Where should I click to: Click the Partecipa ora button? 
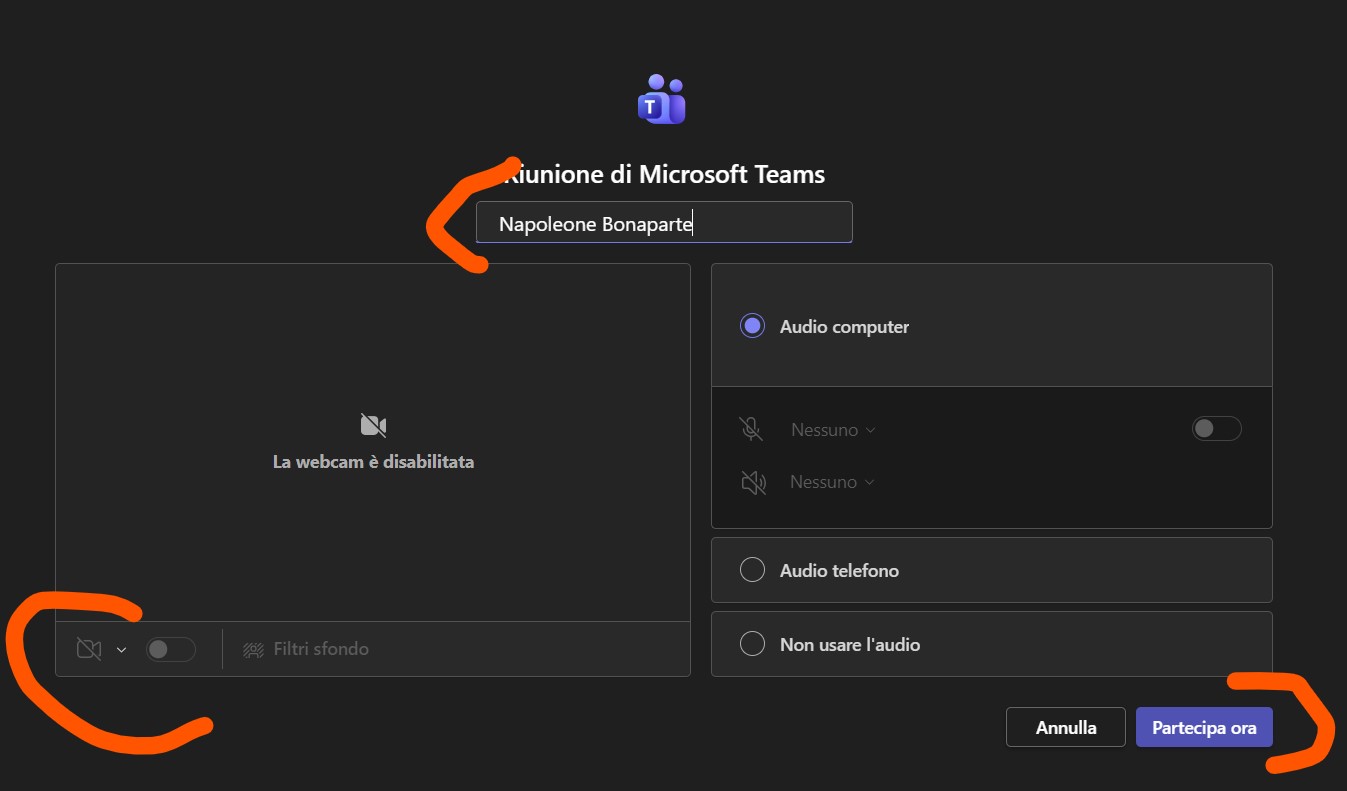(1203, 728)
